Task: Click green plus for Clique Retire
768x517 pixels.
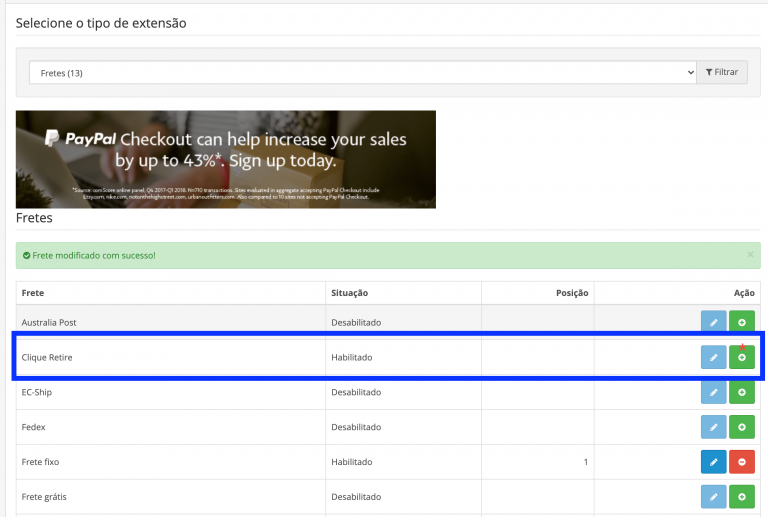Action: click(x=741, y=357)
